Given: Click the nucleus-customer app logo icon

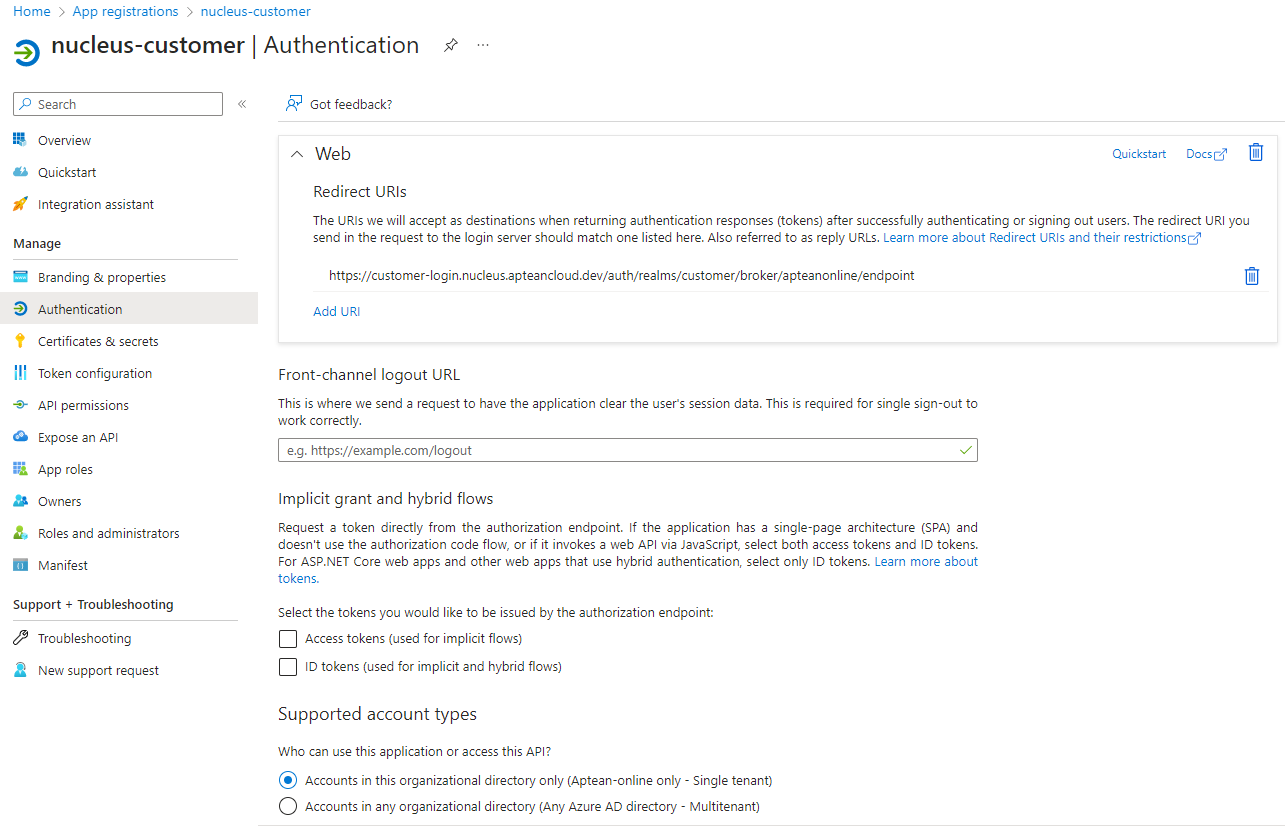Looking at the screenshot, I should click(27, 52).
